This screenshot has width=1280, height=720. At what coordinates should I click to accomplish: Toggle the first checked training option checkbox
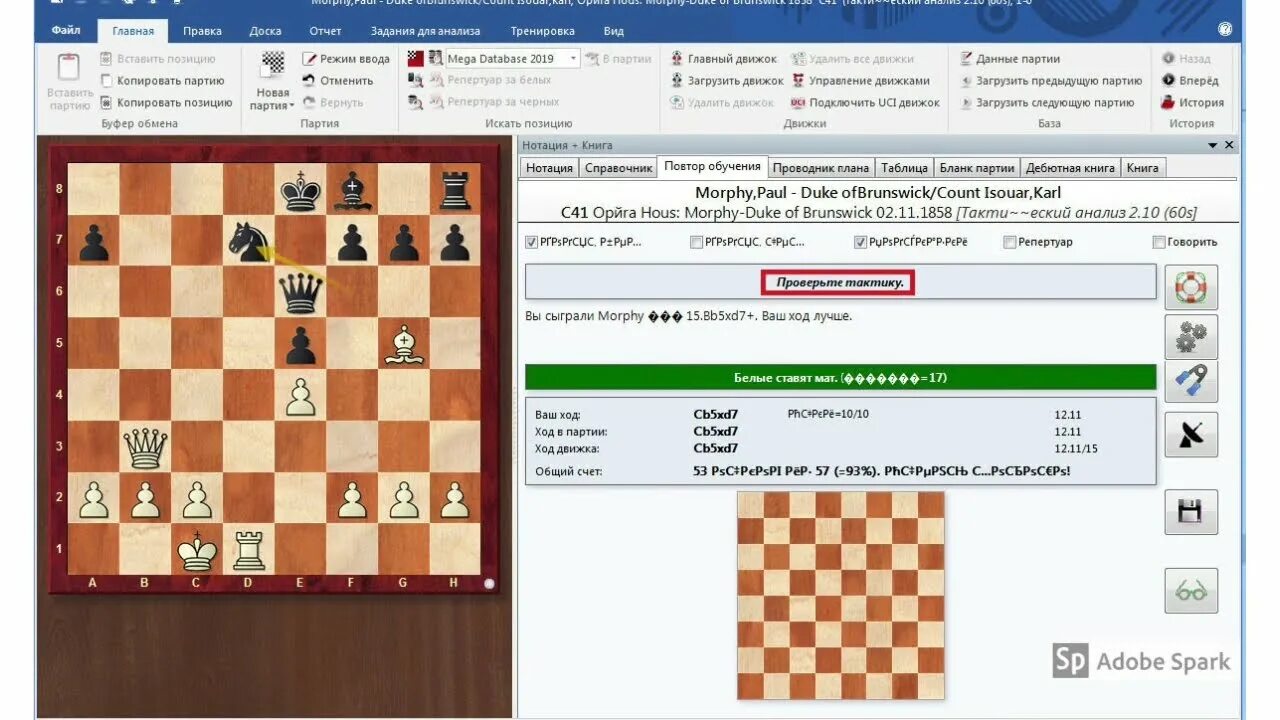(531, 242)
